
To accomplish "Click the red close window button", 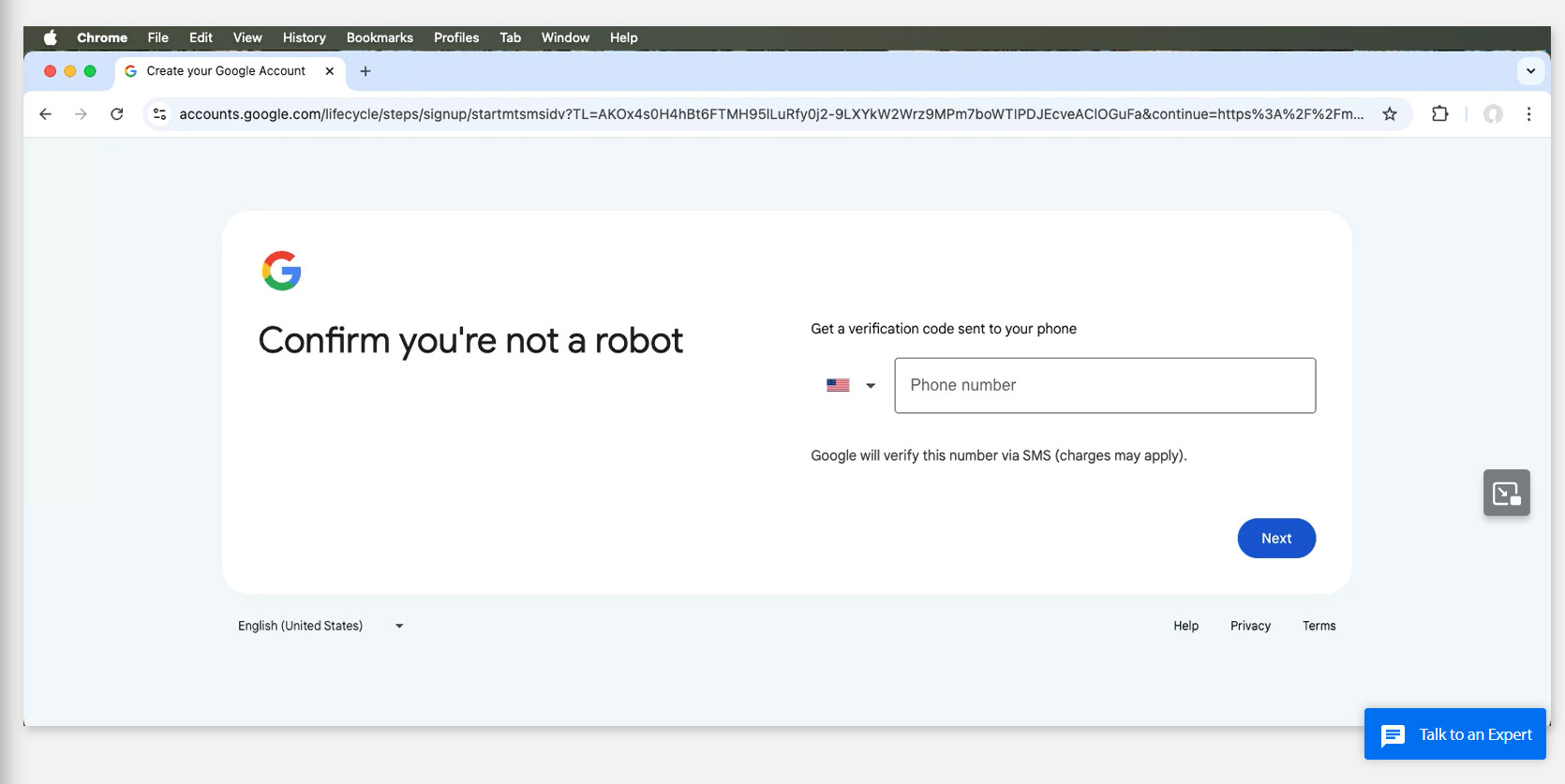I will (50, 71).
